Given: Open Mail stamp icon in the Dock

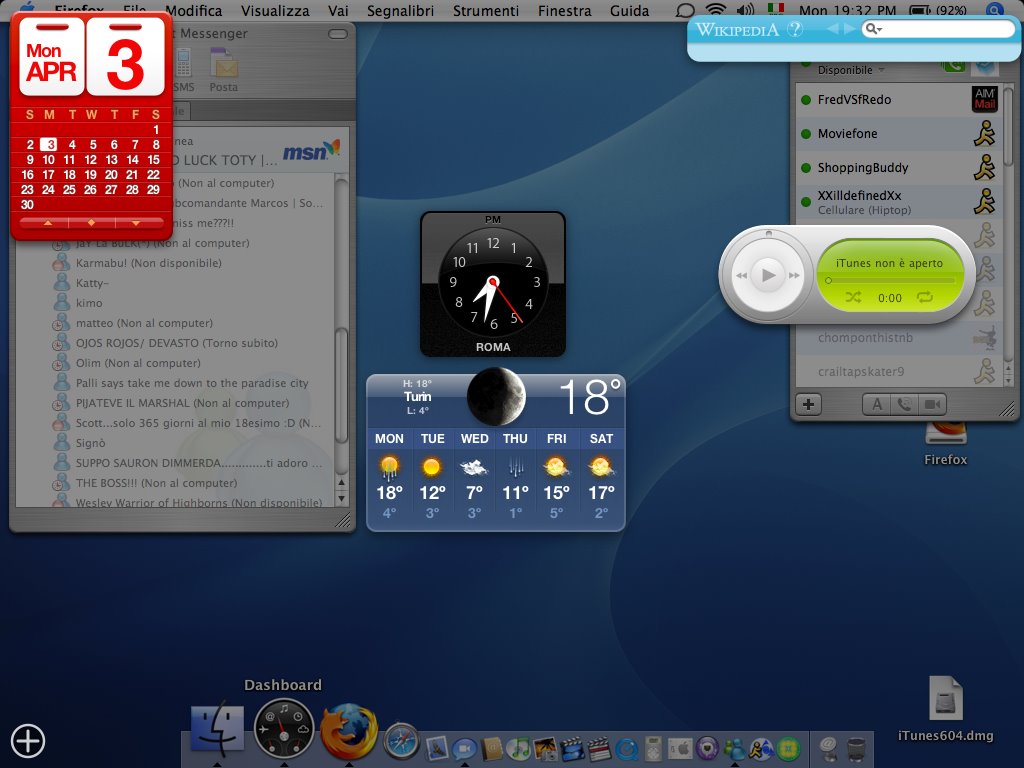Looking at the screenshot, I should [436, 748].
